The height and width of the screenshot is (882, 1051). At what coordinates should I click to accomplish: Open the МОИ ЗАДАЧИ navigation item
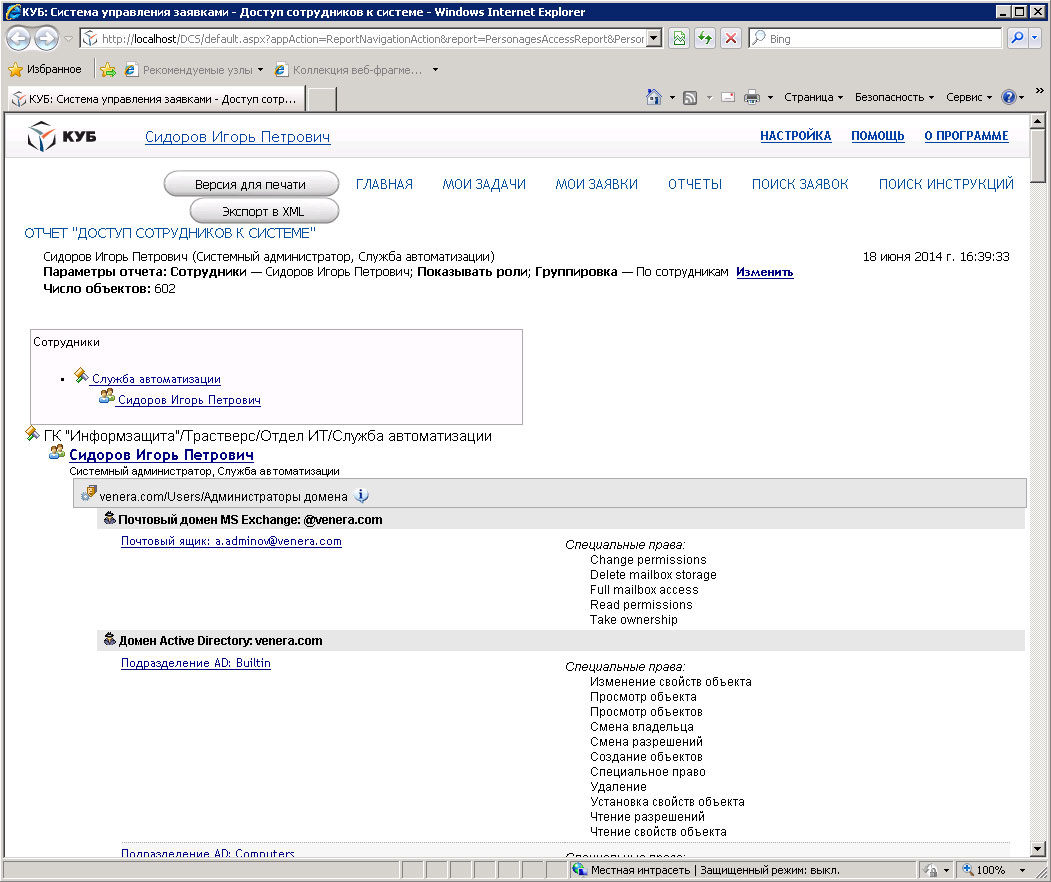pyautogui.click(x=484, y=184)
